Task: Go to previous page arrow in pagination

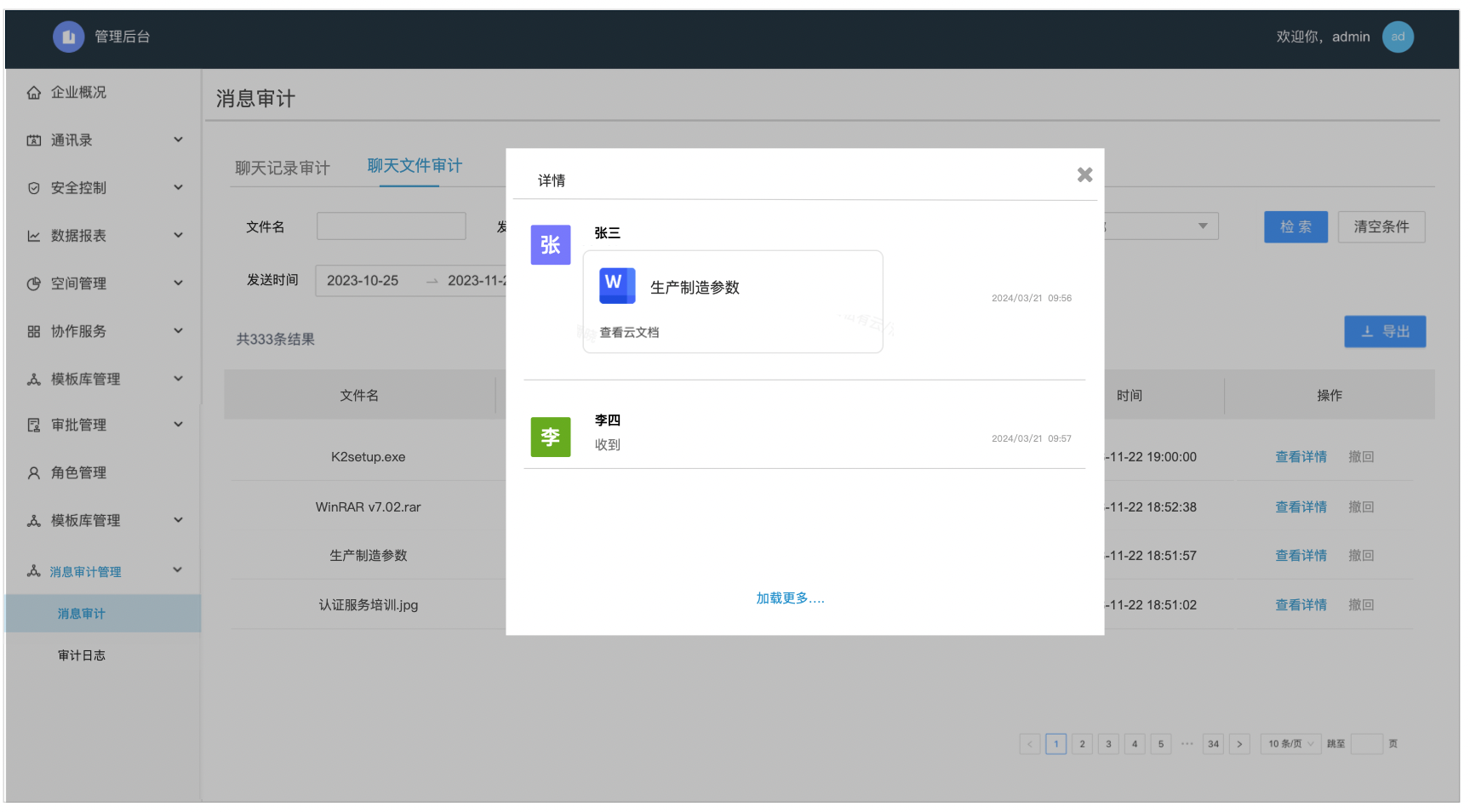Action: point(1030,744)
